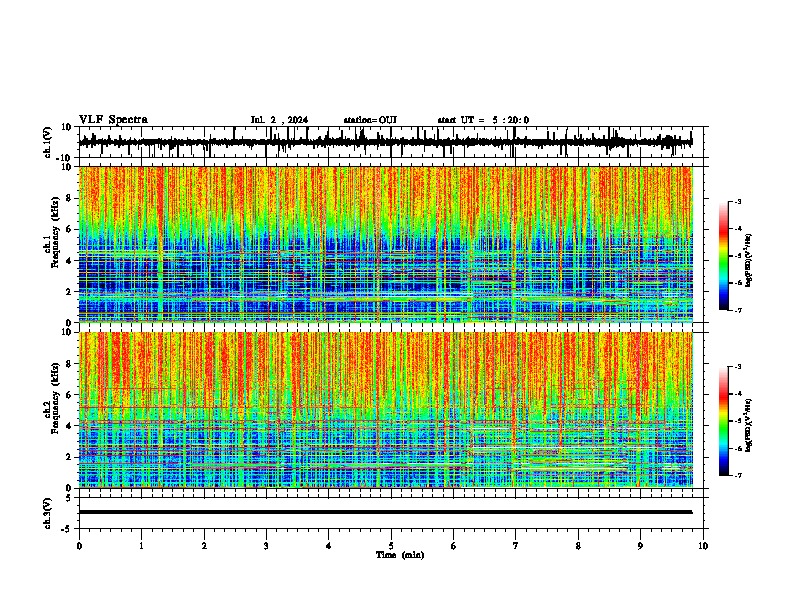792x612 pixels.
Task: Click time axis tick label "10" at the axis end
Action: pyautogui.click(x=703, y=546)
